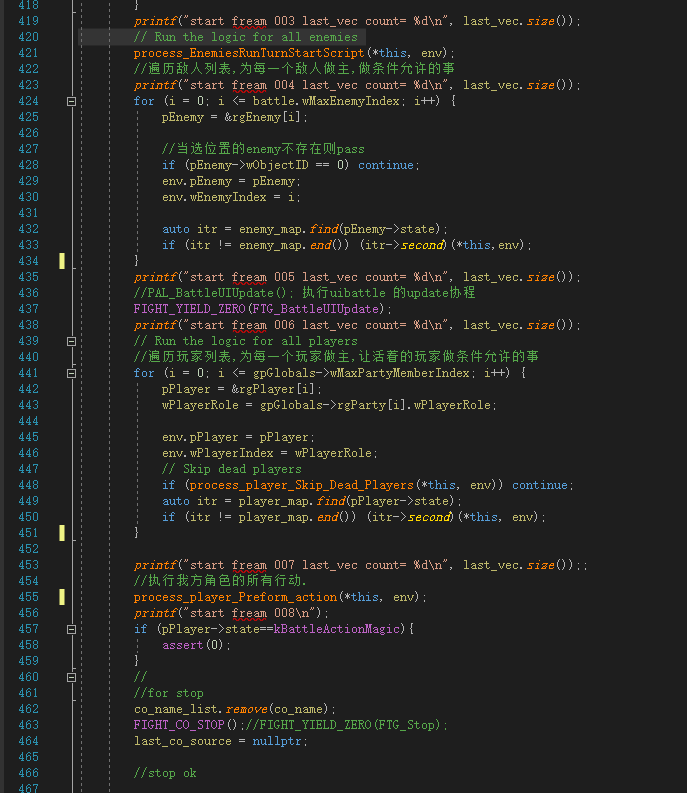Click FIGHT_YIELD_ZERO(FTG_BattleUIUpdate) macro call
Image resolution: width=687 pixels, height=793 pixels.
click(263, 309)
